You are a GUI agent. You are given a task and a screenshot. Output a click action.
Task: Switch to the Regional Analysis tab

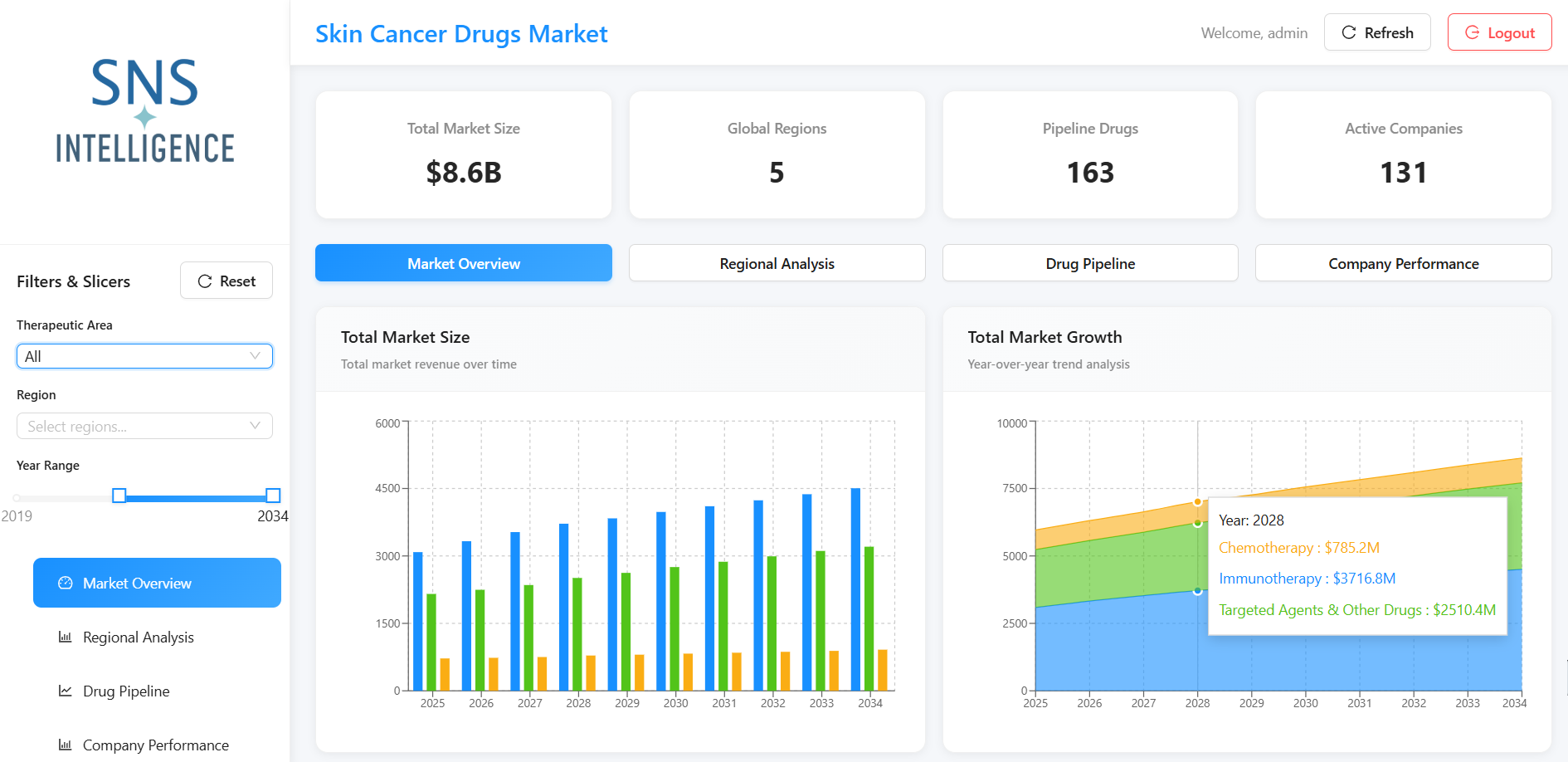tap(777, 263)
